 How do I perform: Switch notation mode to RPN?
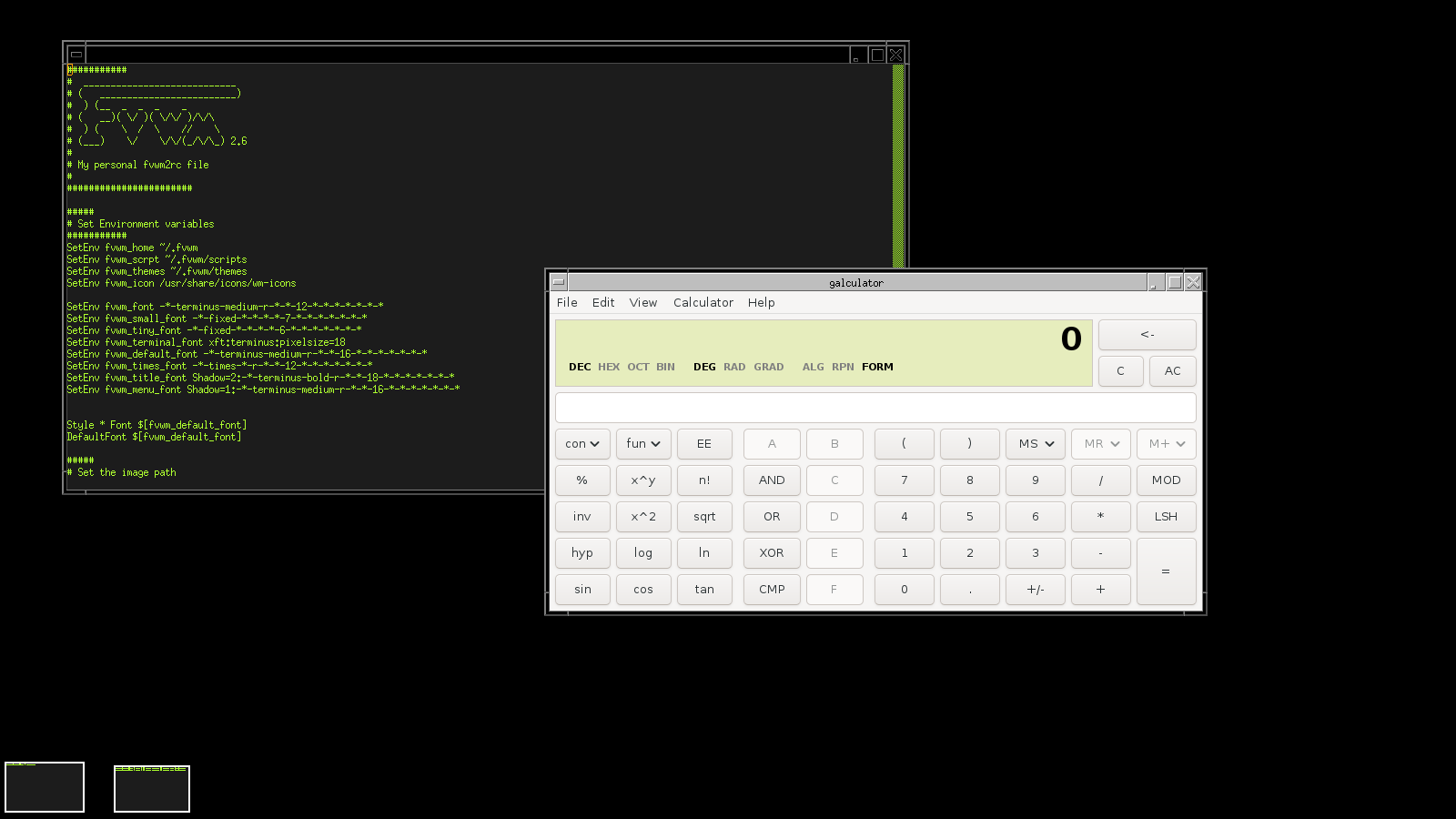[843, 367]
